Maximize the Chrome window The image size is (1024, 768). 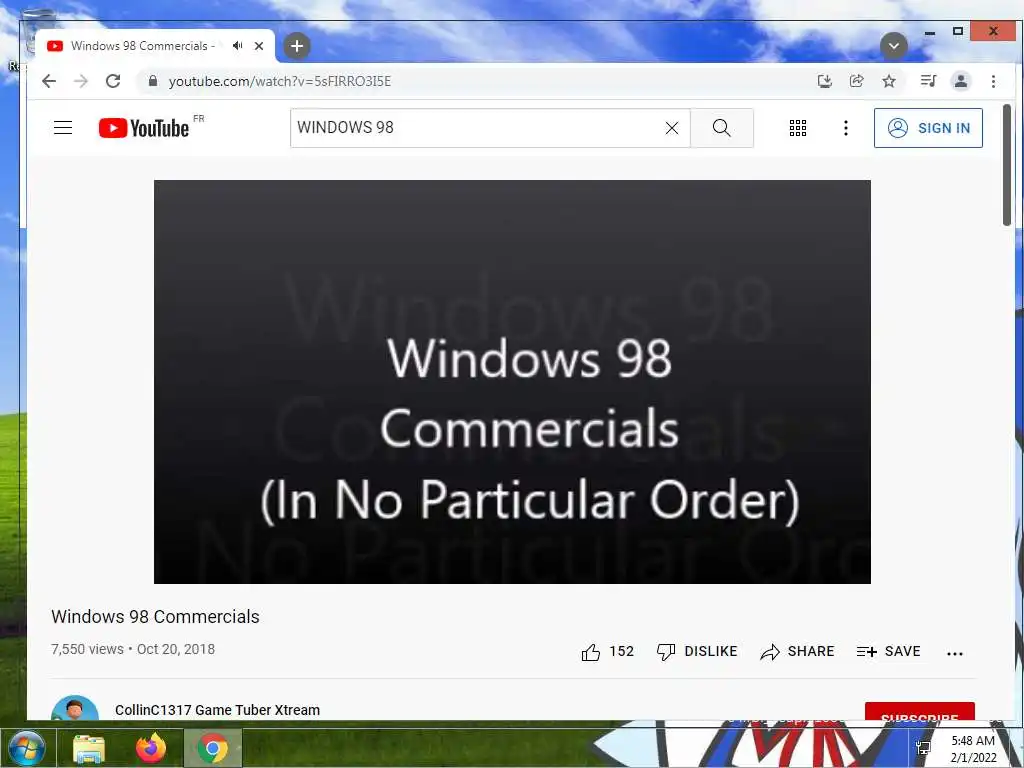pyautogui.click(x=957, y=31)
